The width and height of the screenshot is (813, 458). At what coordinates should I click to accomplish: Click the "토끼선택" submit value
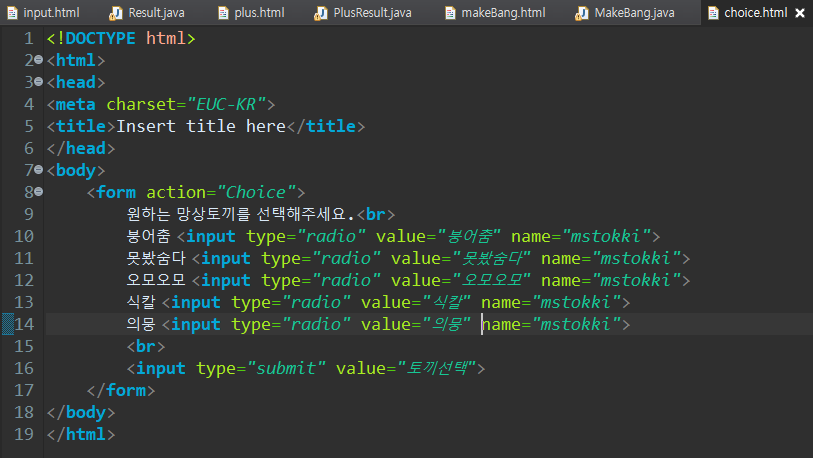click(437, 368)
